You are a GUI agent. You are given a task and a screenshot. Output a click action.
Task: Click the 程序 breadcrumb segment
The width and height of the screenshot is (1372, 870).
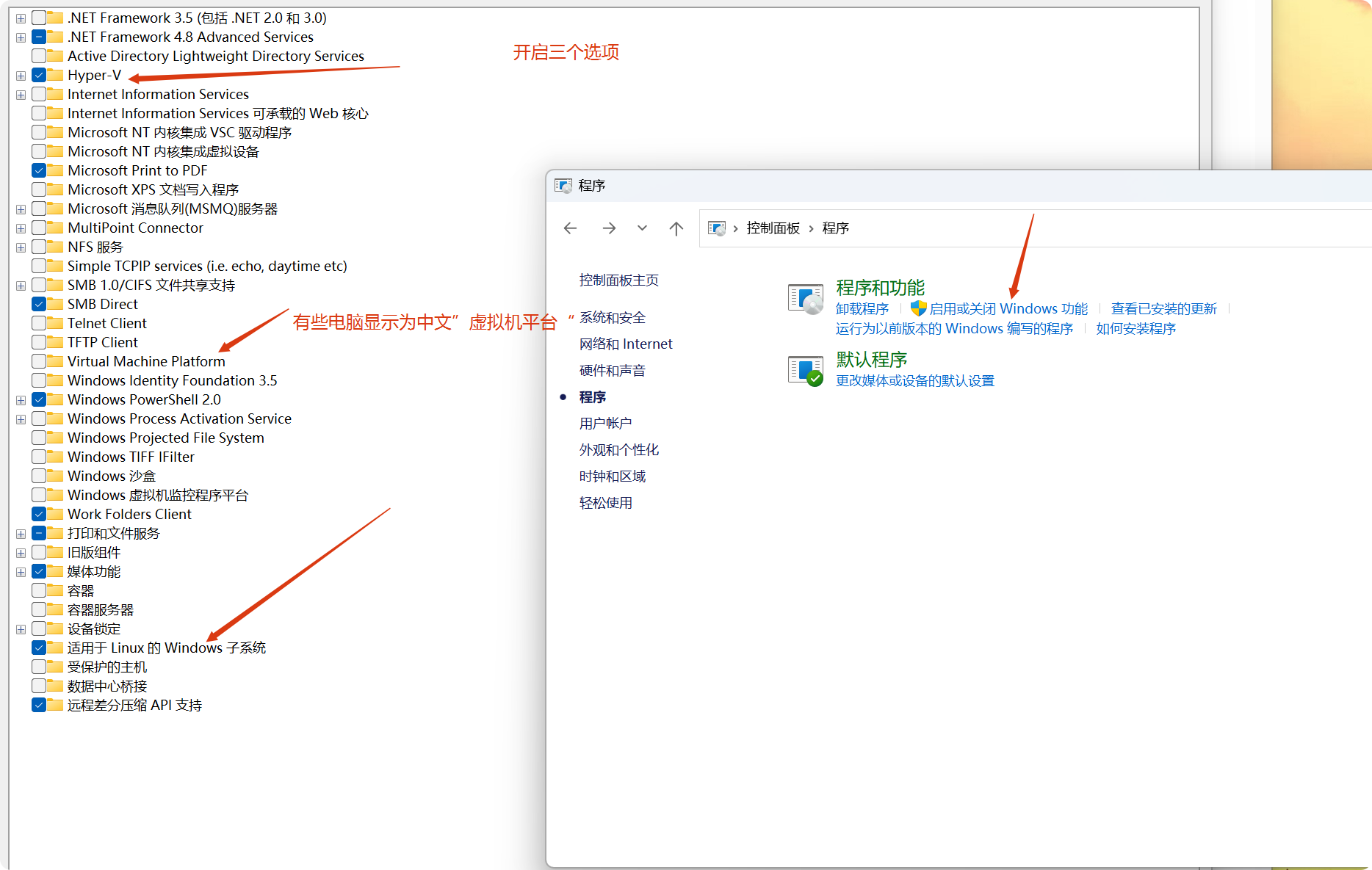click(x=836, y=228)
